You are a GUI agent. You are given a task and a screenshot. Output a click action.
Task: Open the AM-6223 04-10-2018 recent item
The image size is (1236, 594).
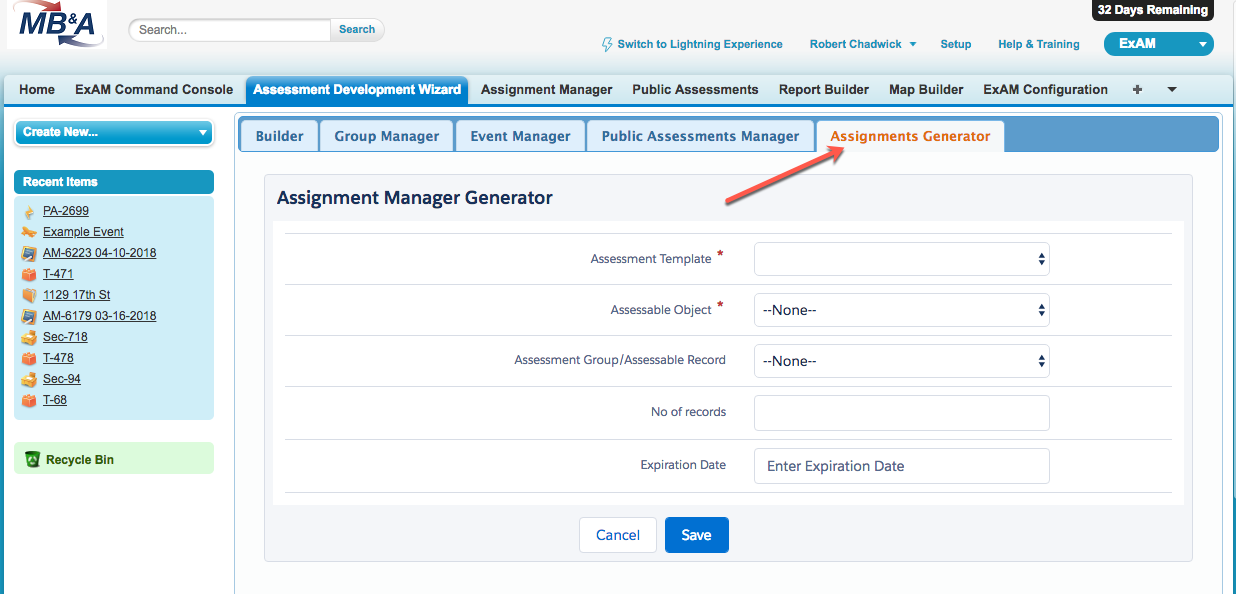click(99, 253)
